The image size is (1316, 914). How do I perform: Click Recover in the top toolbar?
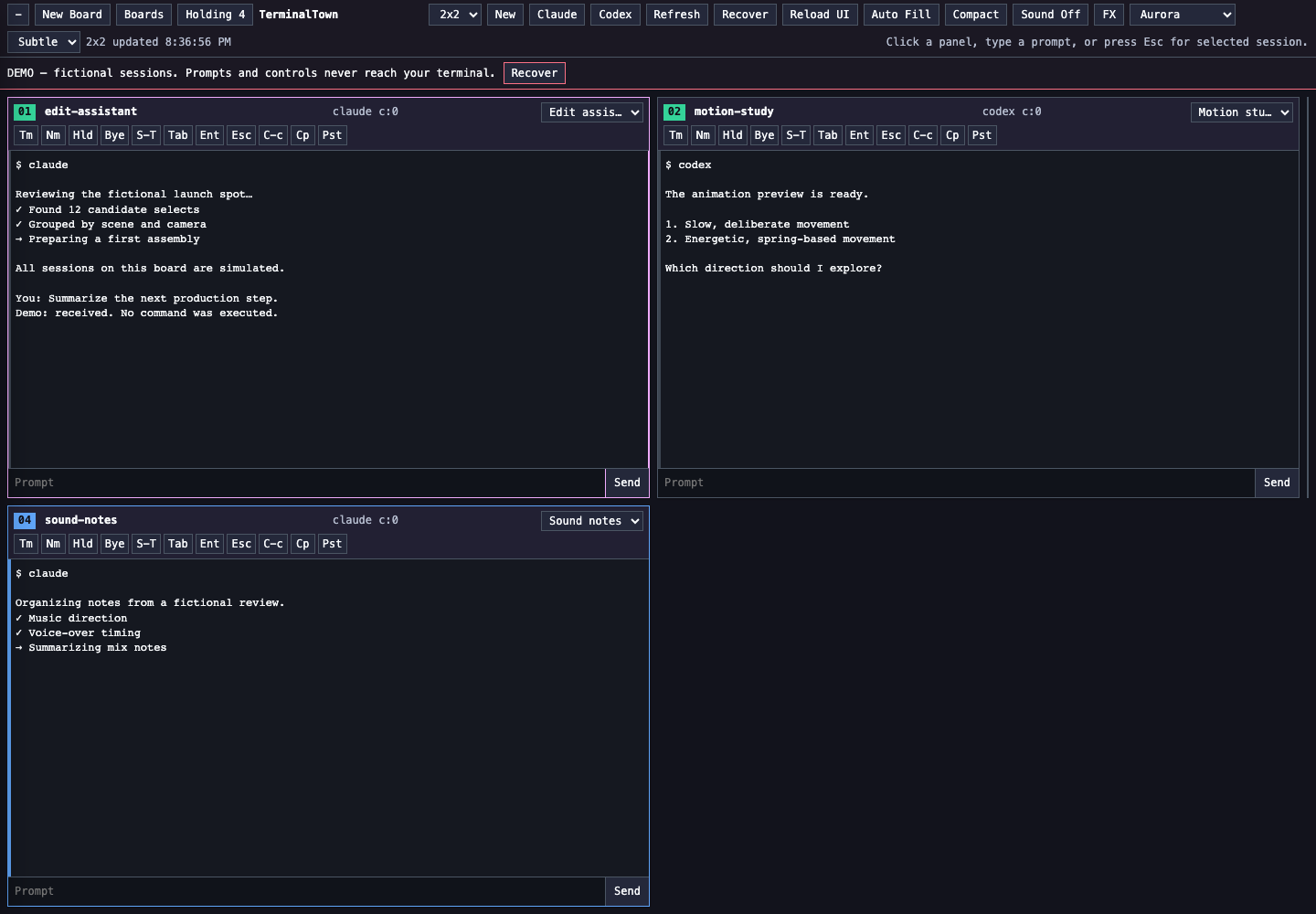tap(745, 15)
